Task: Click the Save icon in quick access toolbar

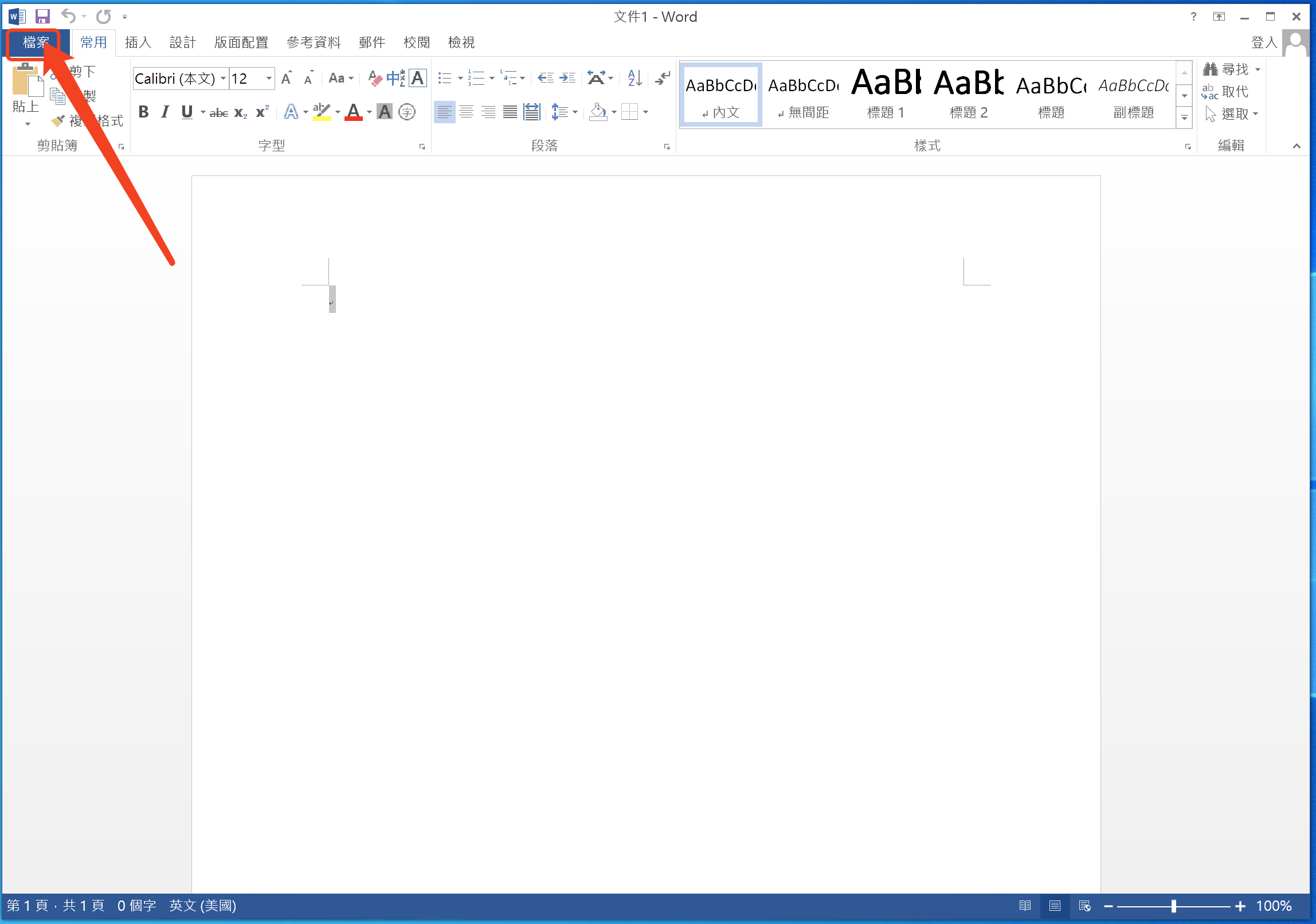Action: click(x=42, y=16)
